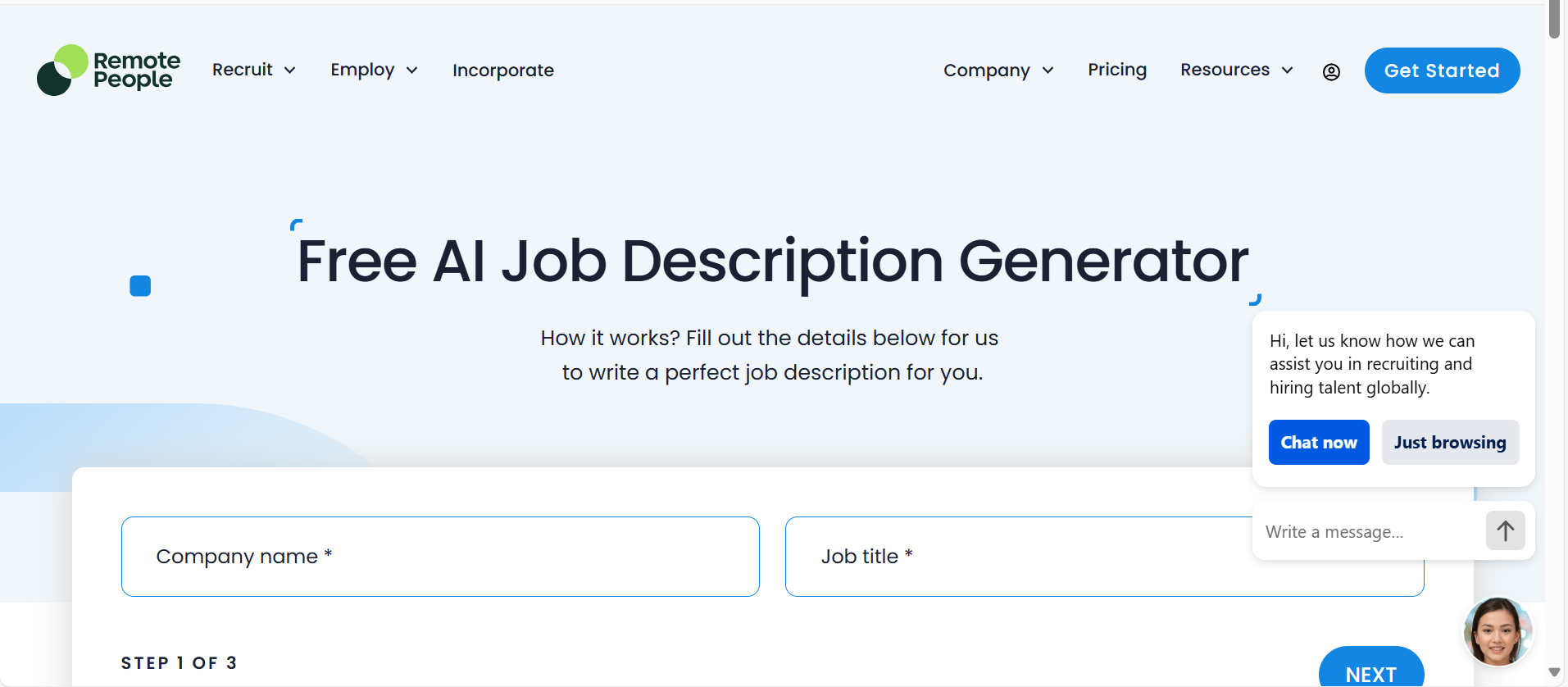Image resolution: width=1568 pixels, height=687 pixels.
Task: Click the chat agent avatar photo
Action: coord(1498,632)
